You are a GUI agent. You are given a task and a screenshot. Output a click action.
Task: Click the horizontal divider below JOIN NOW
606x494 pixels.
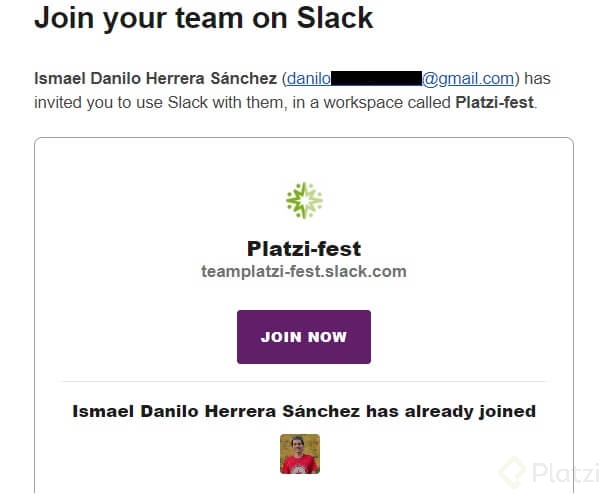point(304,382)
